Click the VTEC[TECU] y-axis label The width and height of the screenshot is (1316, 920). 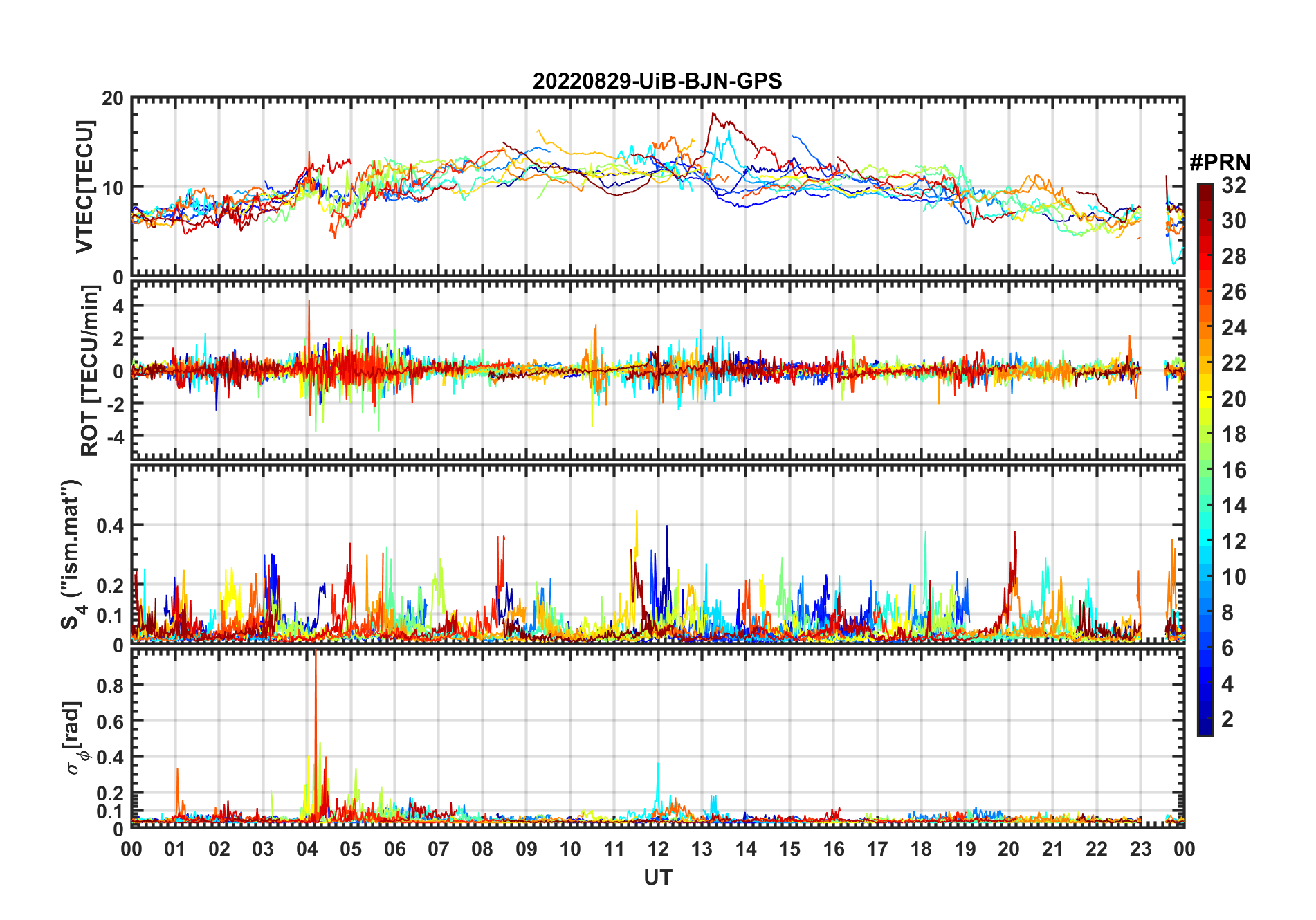click(84, 187)
